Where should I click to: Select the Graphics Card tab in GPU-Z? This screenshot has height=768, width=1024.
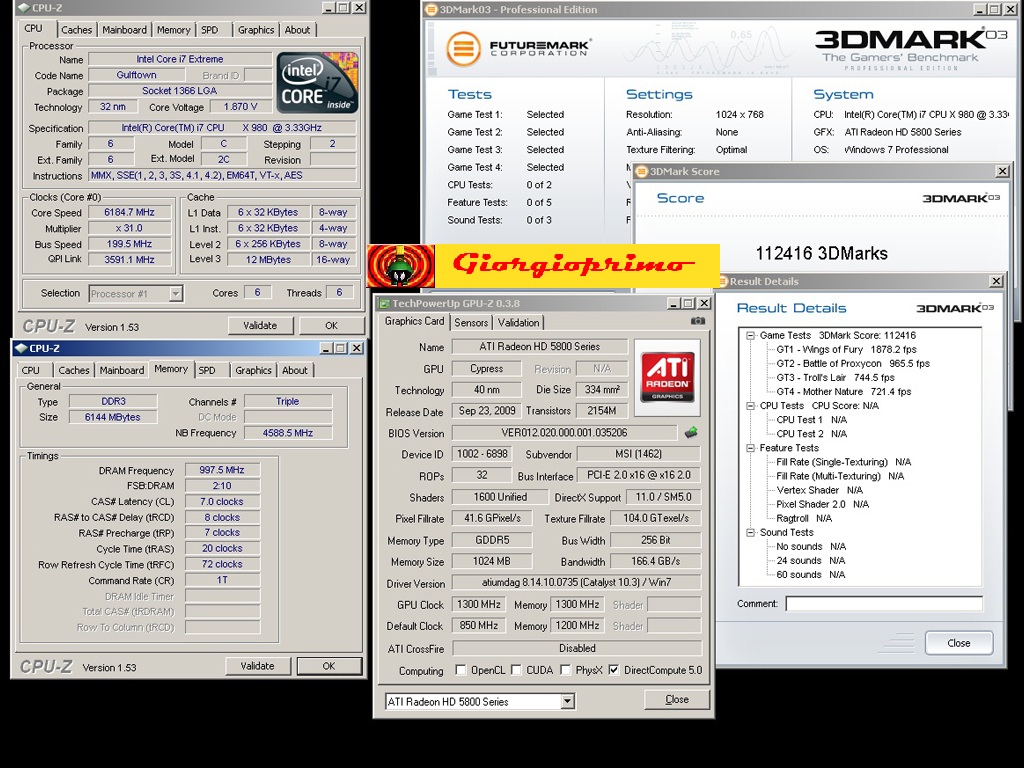(x=414, y=321)
